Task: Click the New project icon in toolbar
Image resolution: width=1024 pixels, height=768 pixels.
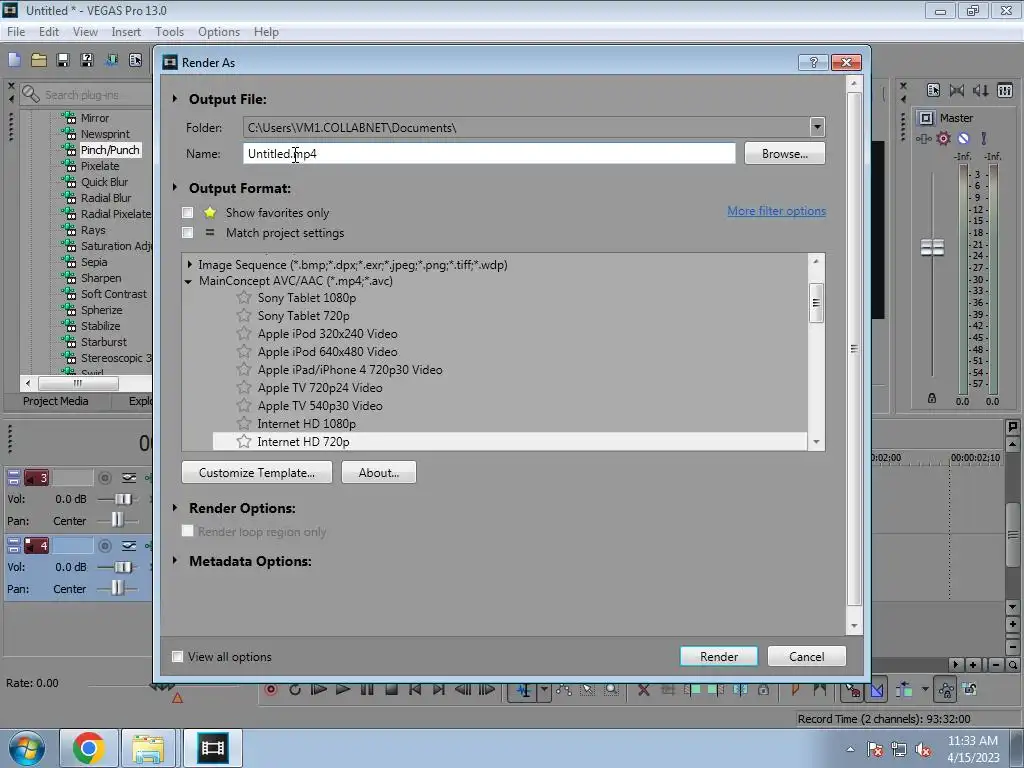Action: (x=14, y=61)
